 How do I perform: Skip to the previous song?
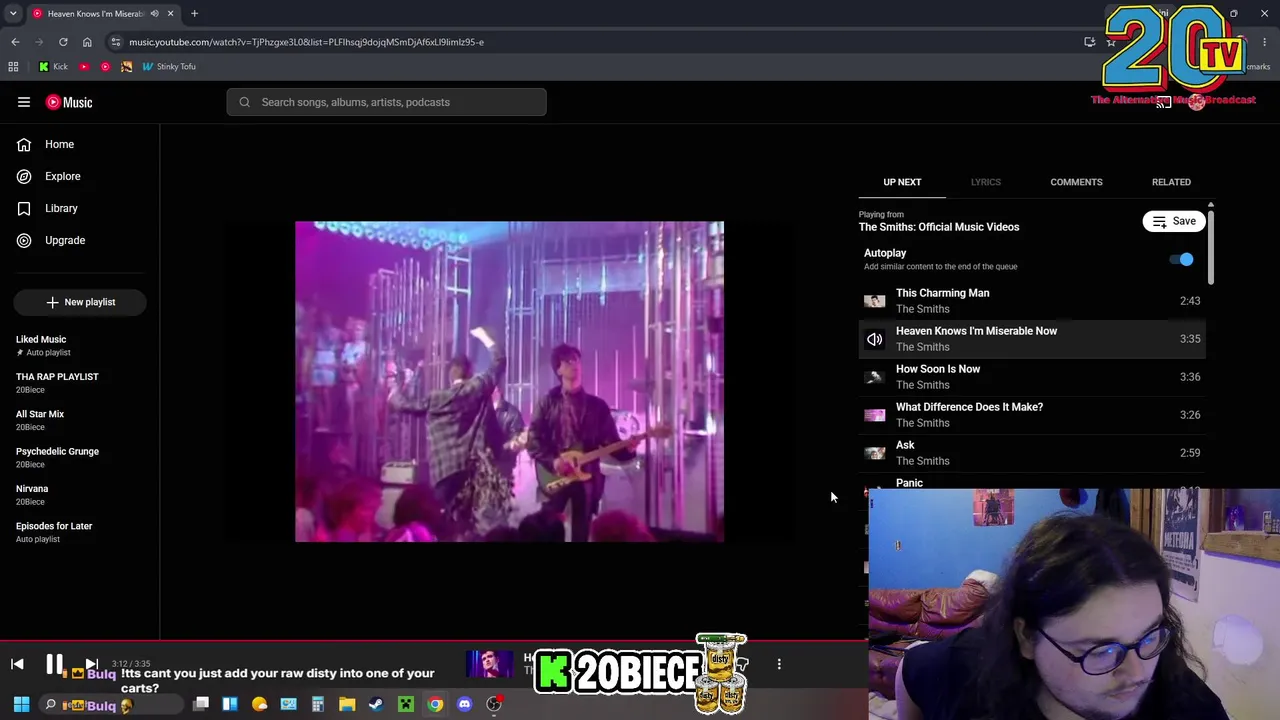[17, 664]
